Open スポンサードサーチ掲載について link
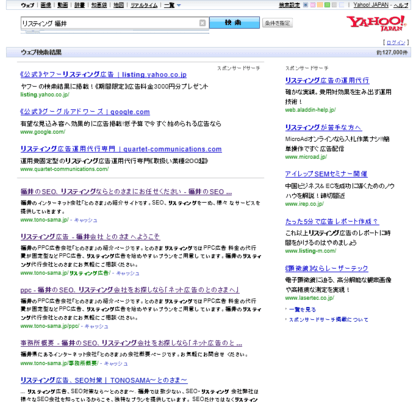 329,319
